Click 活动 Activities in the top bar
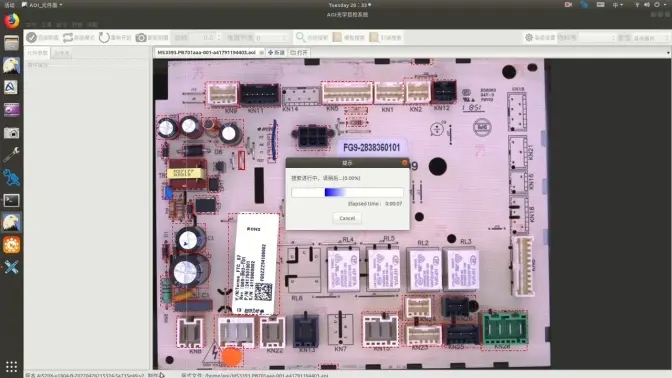 (9, 5)
